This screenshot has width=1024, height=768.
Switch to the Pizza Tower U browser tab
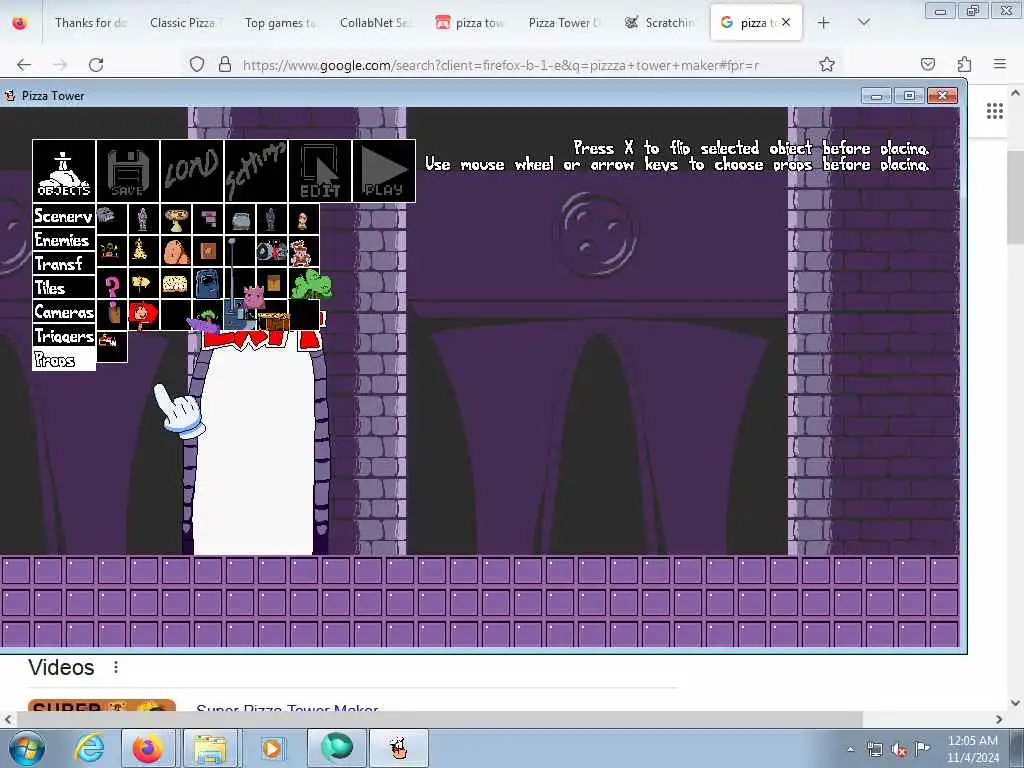coord(564,23)
